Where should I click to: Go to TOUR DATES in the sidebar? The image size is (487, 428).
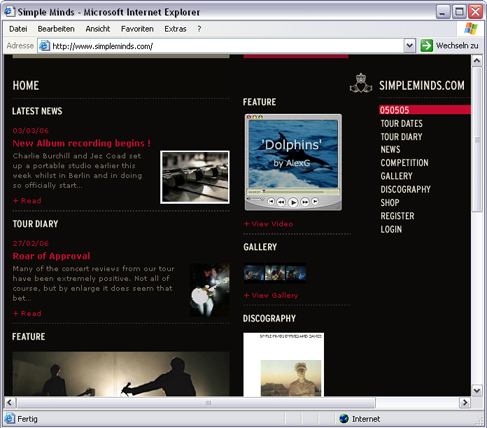402,123
